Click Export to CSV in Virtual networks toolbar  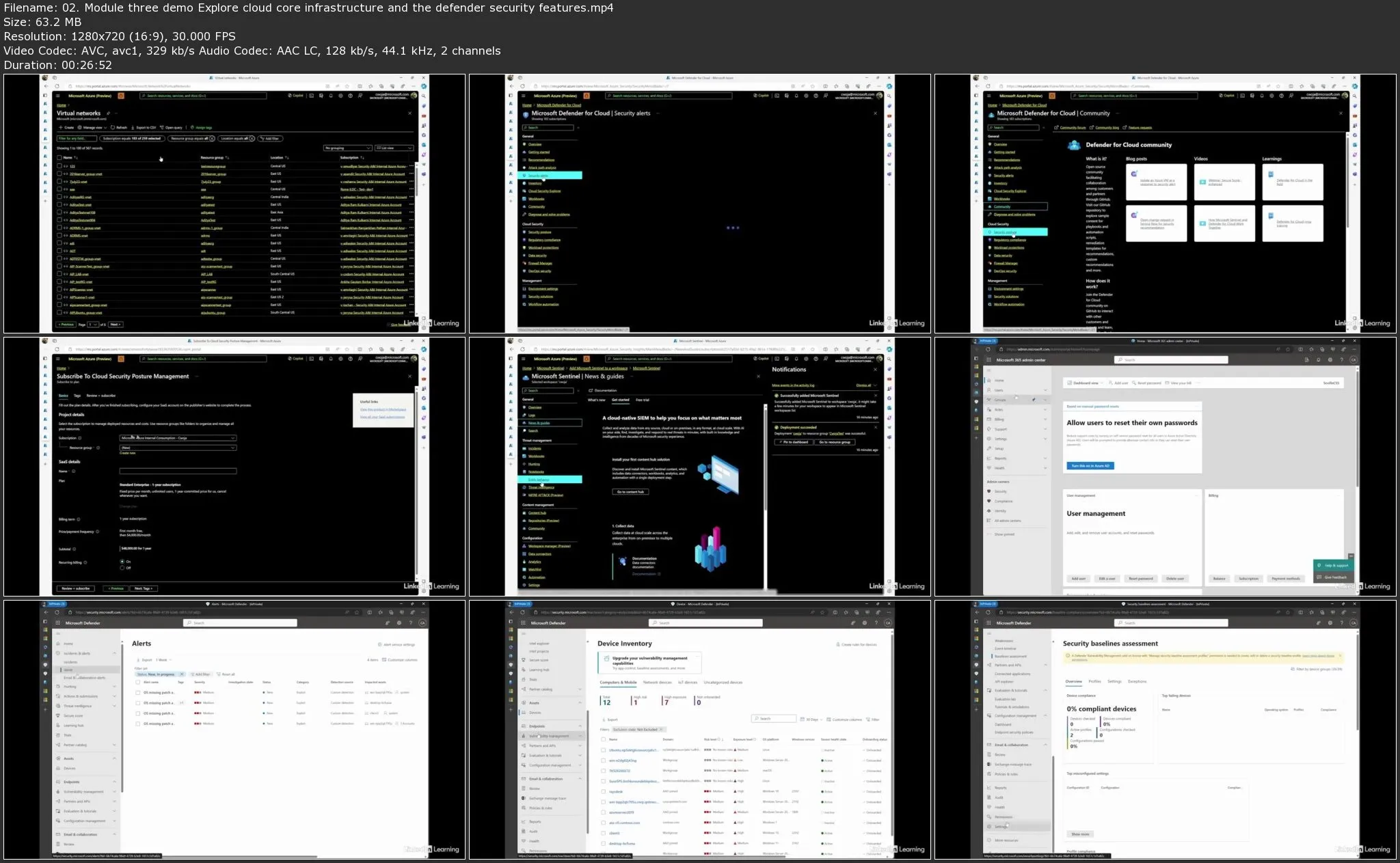(144, 128)
